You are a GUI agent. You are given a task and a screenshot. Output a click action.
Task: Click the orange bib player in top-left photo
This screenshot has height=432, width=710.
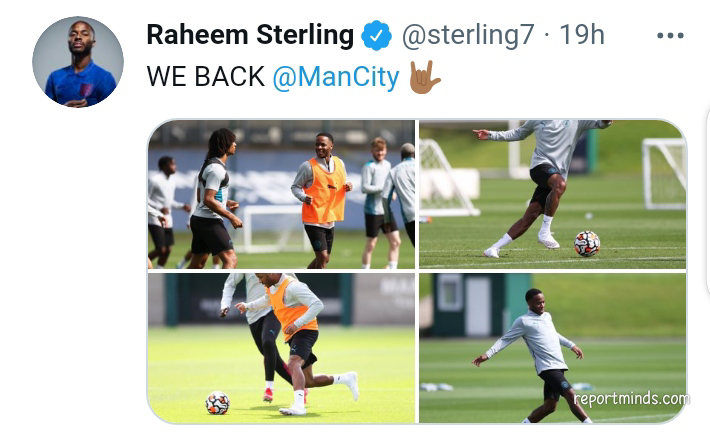coord(321,199)
